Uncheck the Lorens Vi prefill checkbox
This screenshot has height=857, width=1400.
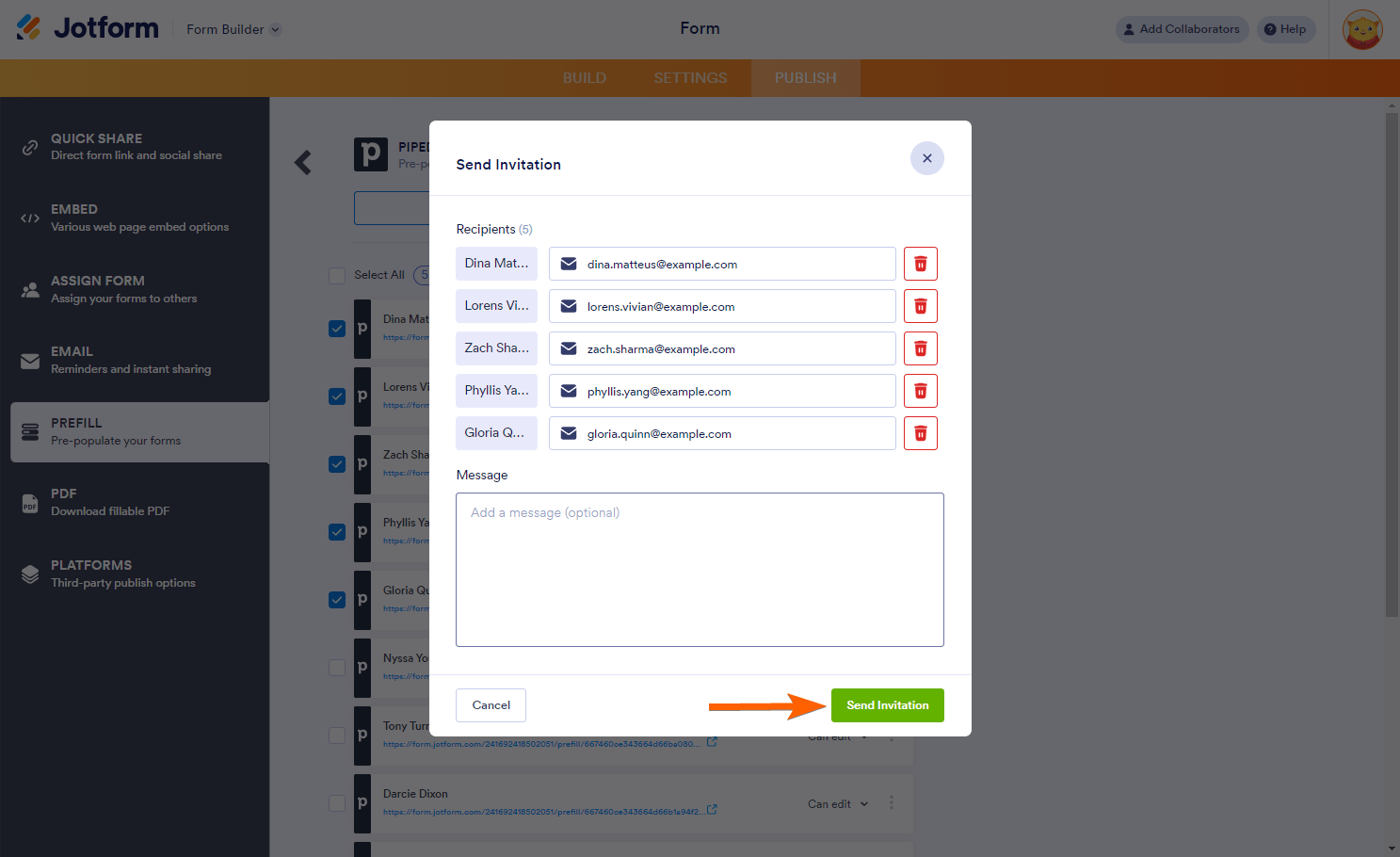[337, 396]
